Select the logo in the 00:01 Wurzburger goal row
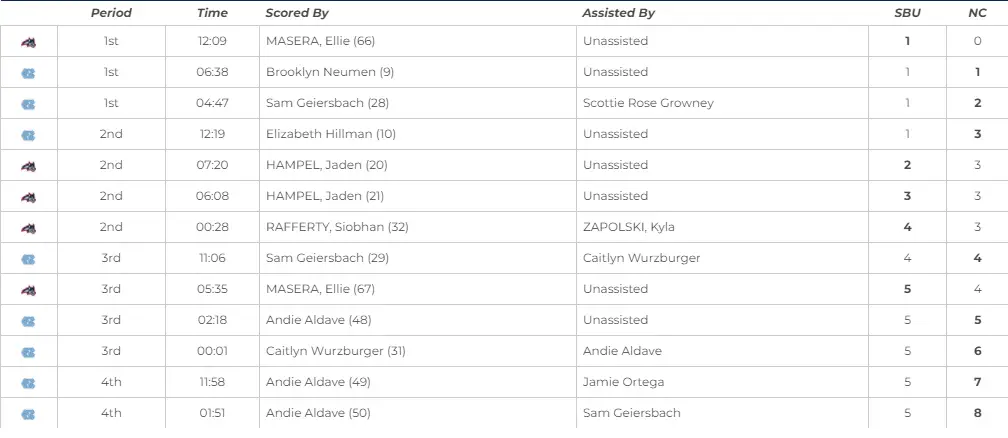This screenshot has height=438, width=1008. [29, 352]
